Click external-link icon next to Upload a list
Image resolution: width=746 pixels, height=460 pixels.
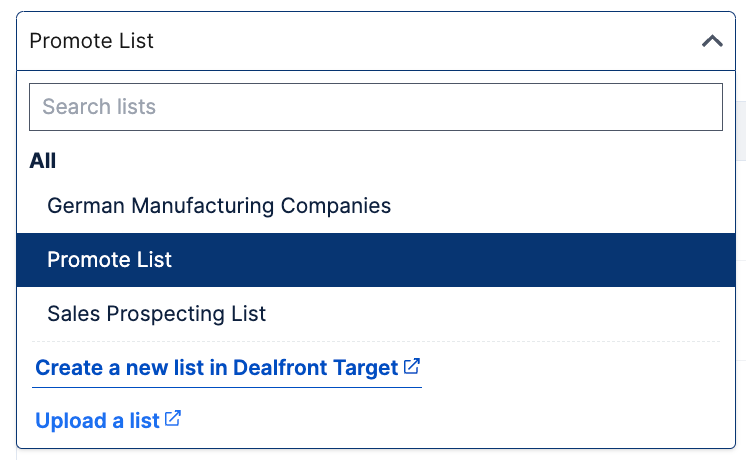(x=173, y=419)
